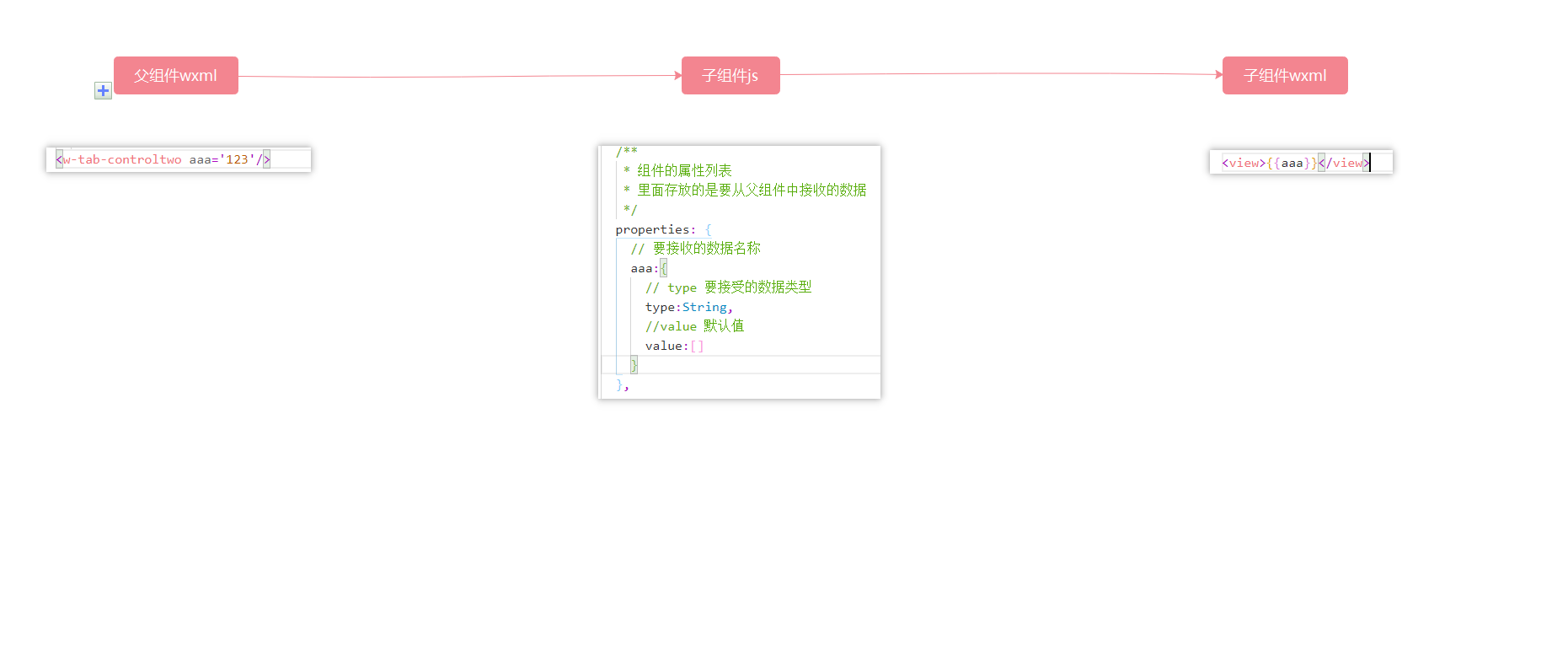This screenshot has width=1568, height=650.
Task: Click the comment line '里面存放的是要从父组件中接收的数据'
Action: (x=752, y=190)
